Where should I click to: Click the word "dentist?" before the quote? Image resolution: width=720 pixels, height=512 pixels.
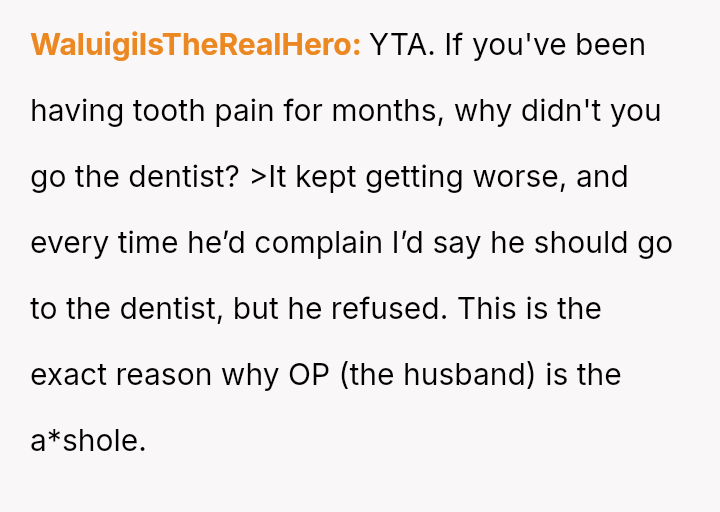(x=184, y=177)
